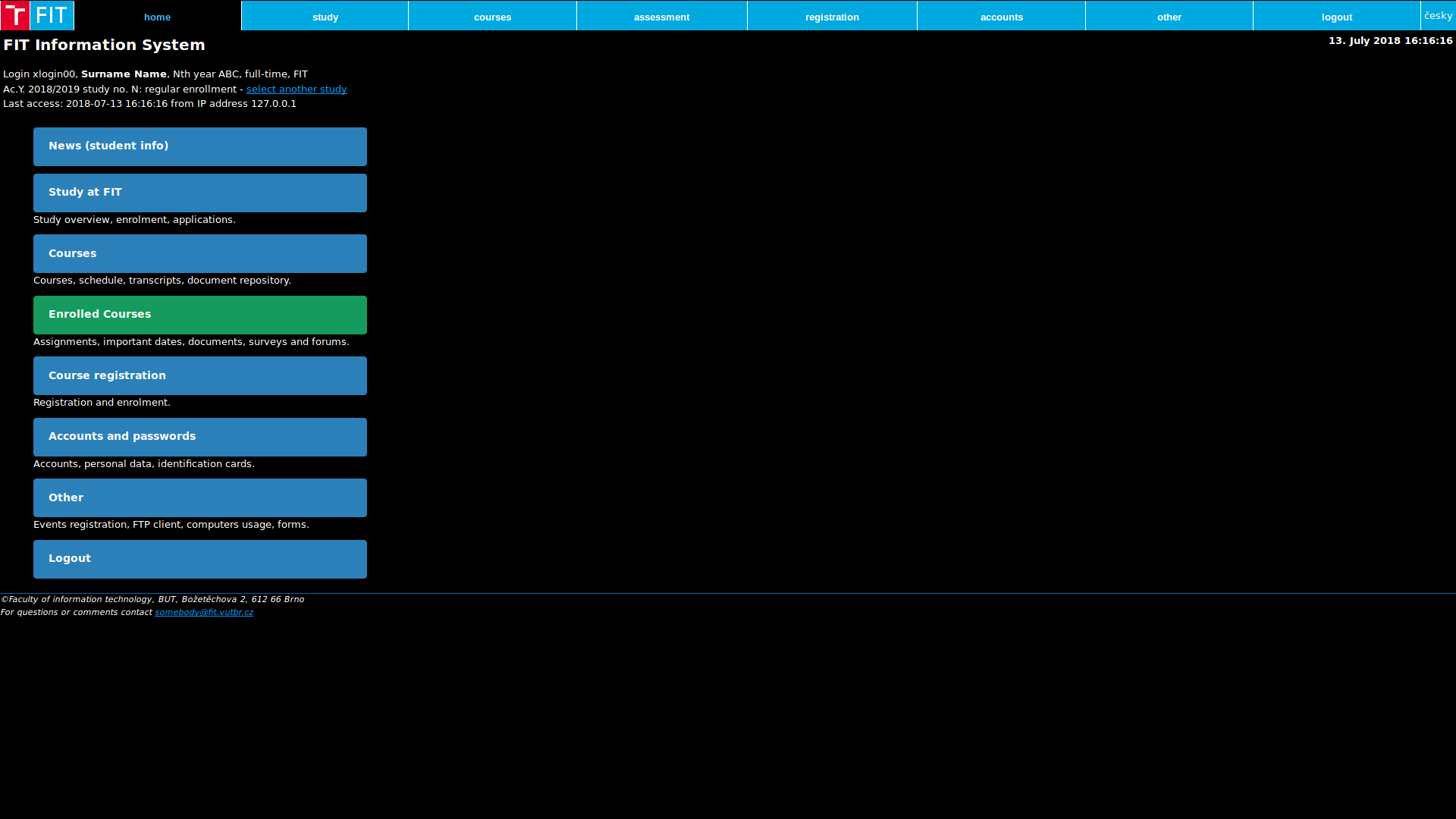Open the green Enrolled Courses button
The height and width of the screenshot is (819, 1456).
pyautogui.click(x=200, y=315)
